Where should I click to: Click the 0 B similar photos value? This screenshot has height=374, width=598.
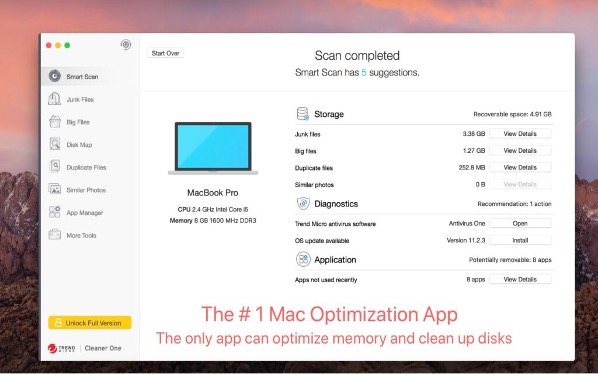(481, 185)
